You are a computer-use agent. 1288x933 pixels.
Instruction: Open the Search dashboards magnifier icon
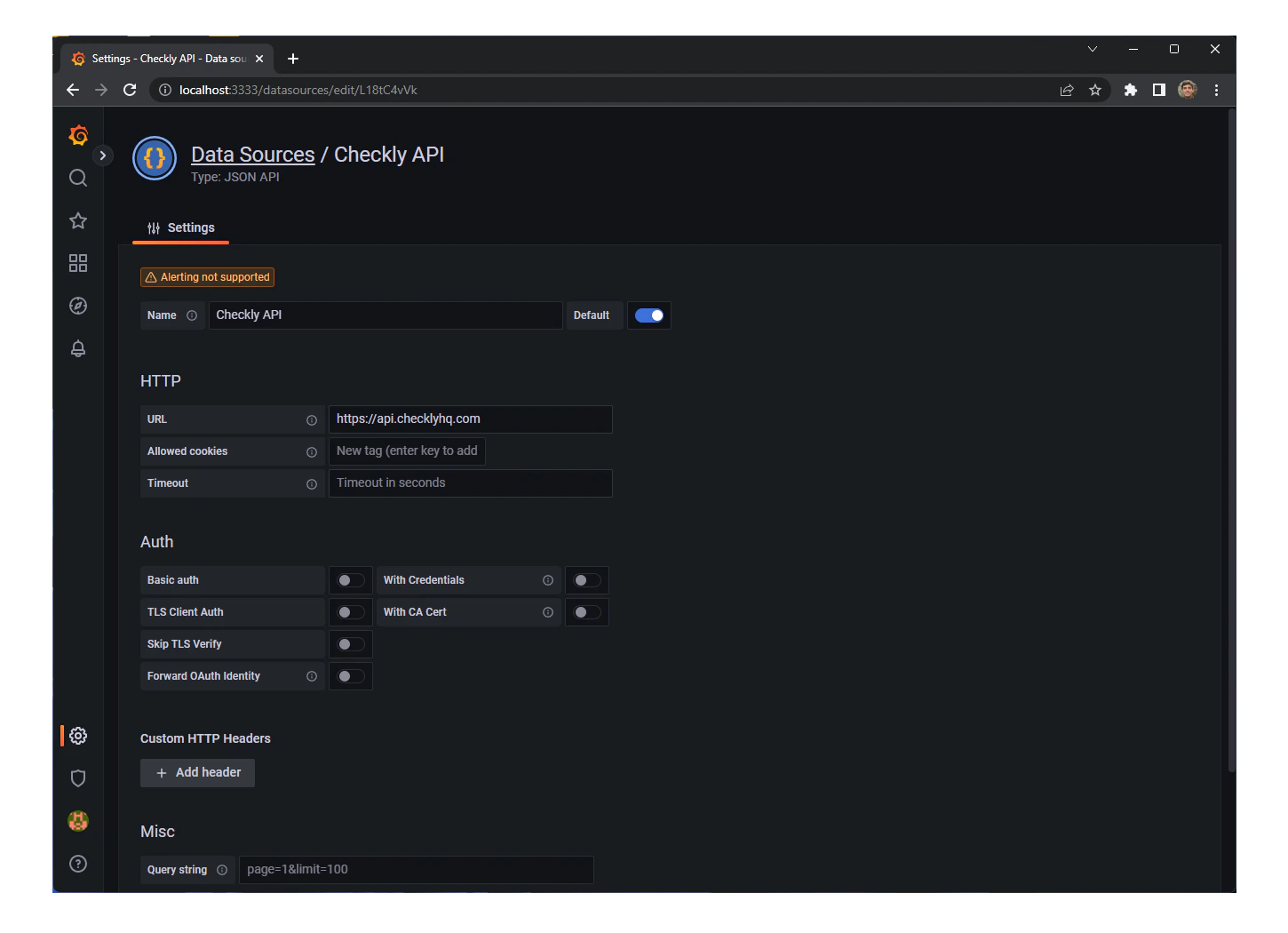tap(78, 178)
